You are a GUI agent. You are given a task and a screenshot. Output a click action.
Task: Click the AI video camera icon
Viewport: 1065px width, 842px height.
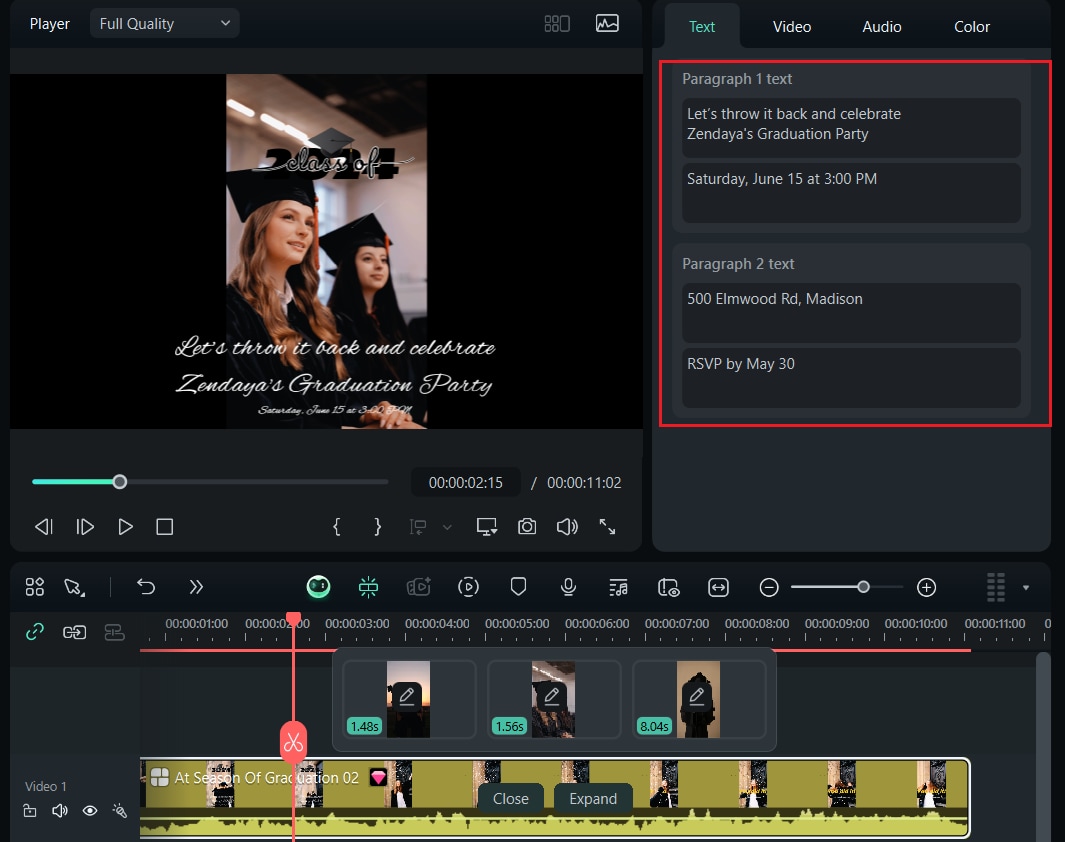click(x=418, y=587)
